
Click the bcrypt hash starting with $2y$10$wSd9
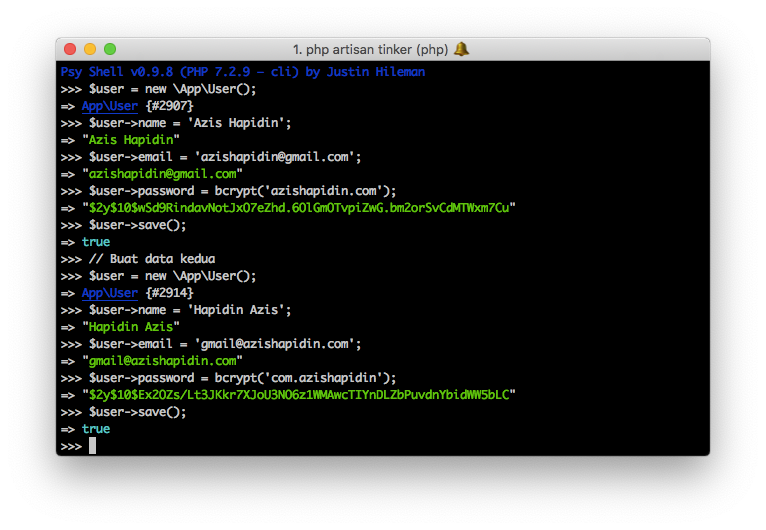[299, 208]
